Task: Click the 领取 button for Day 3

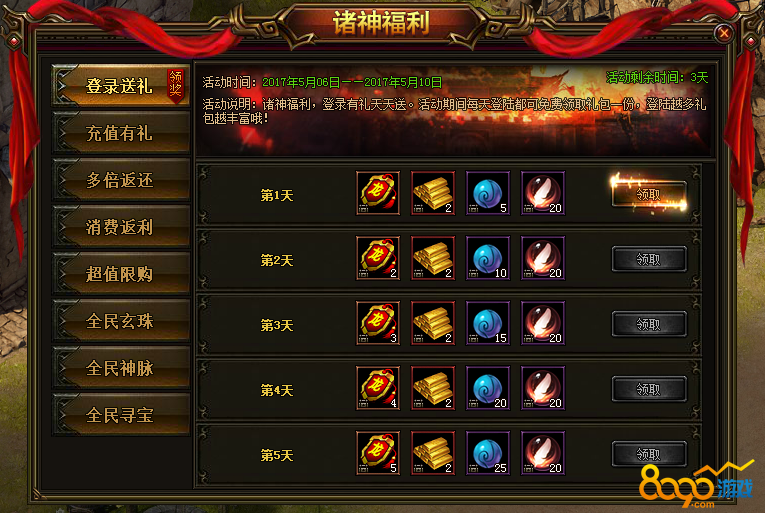Action: [649, 324]
